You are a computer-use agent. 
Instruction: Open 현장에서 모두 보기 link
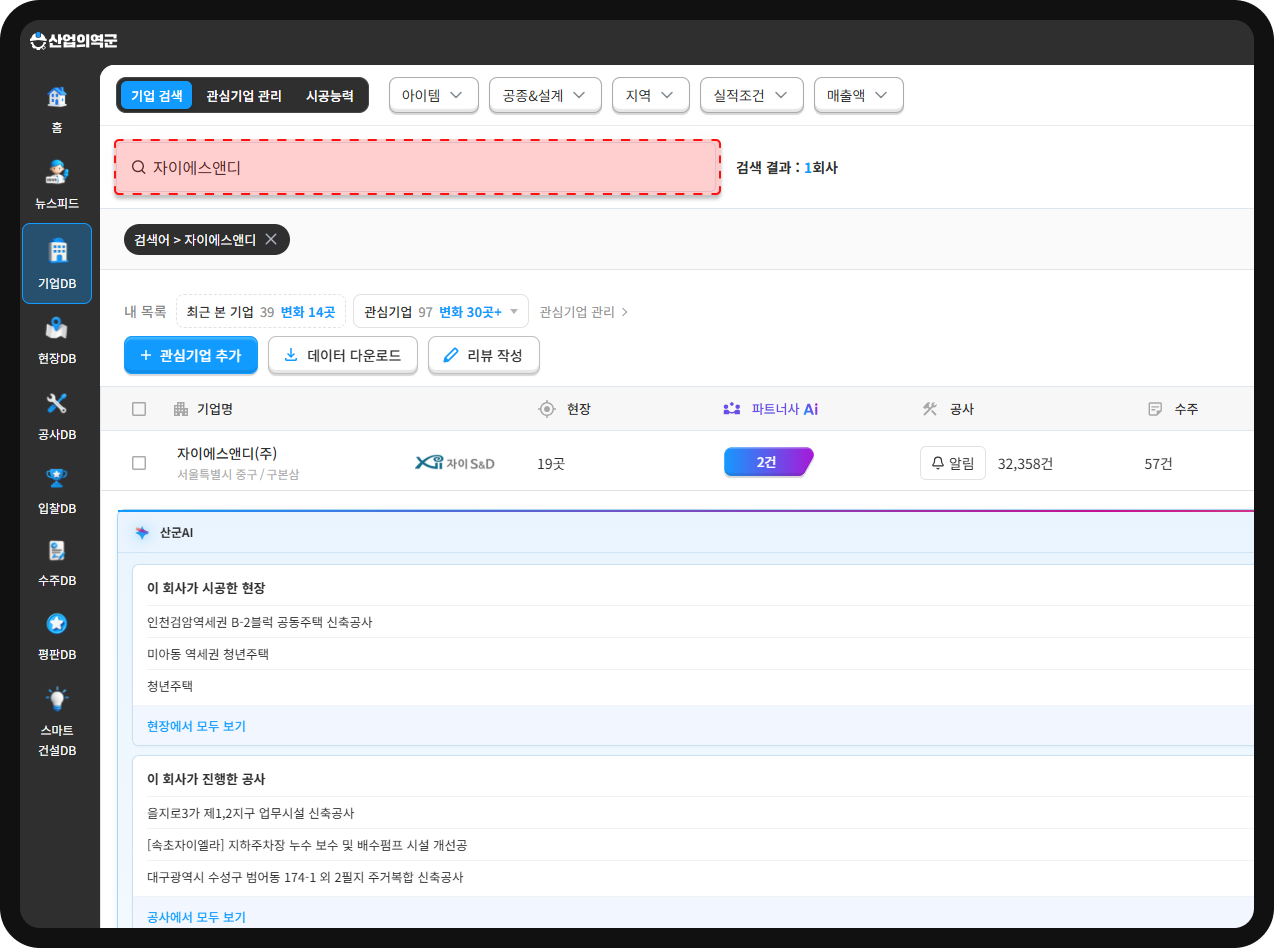[x=196, y=726]
